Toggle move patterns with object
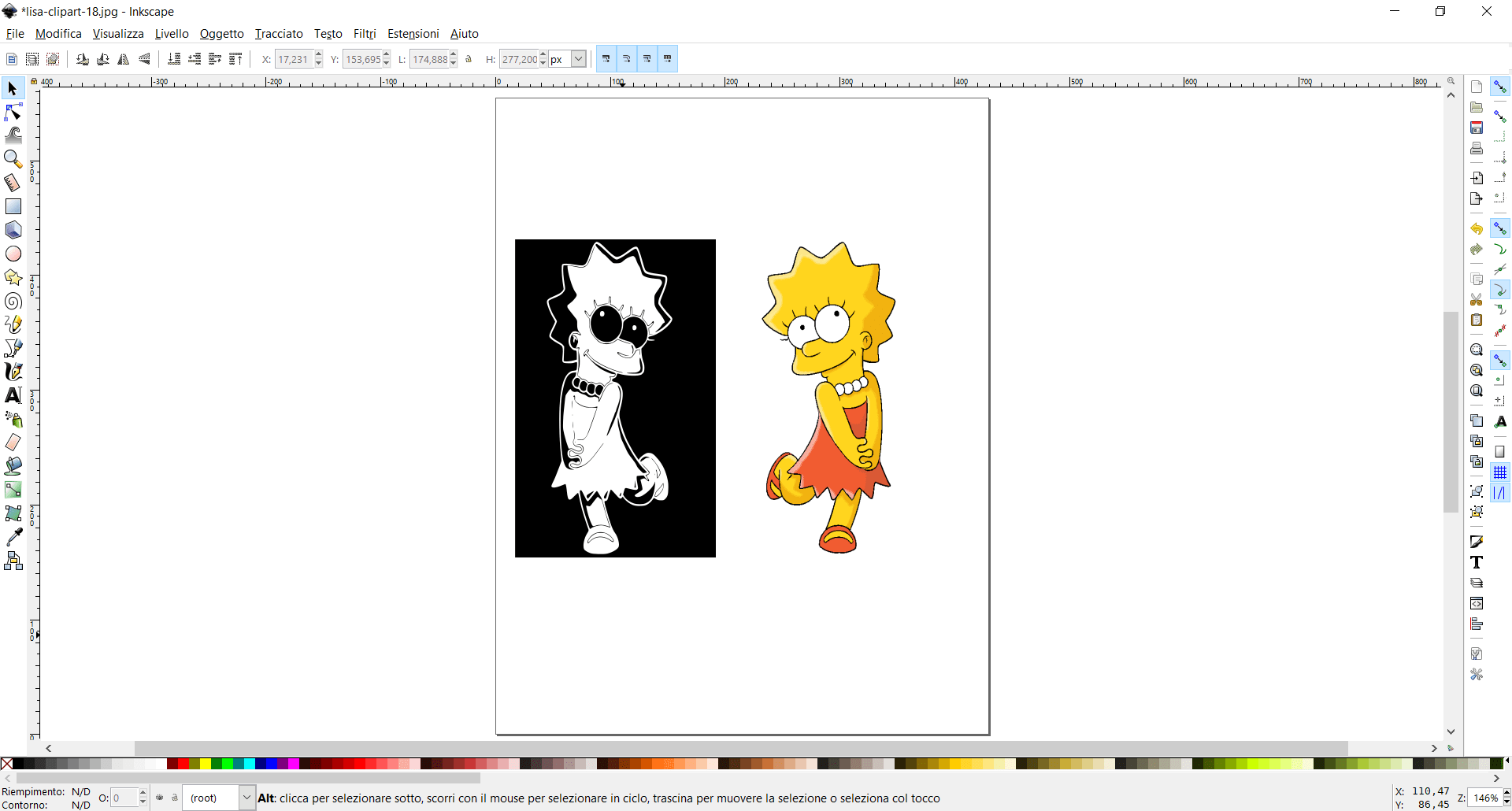The image size is (1512, 811). click(x=667, y=59)
